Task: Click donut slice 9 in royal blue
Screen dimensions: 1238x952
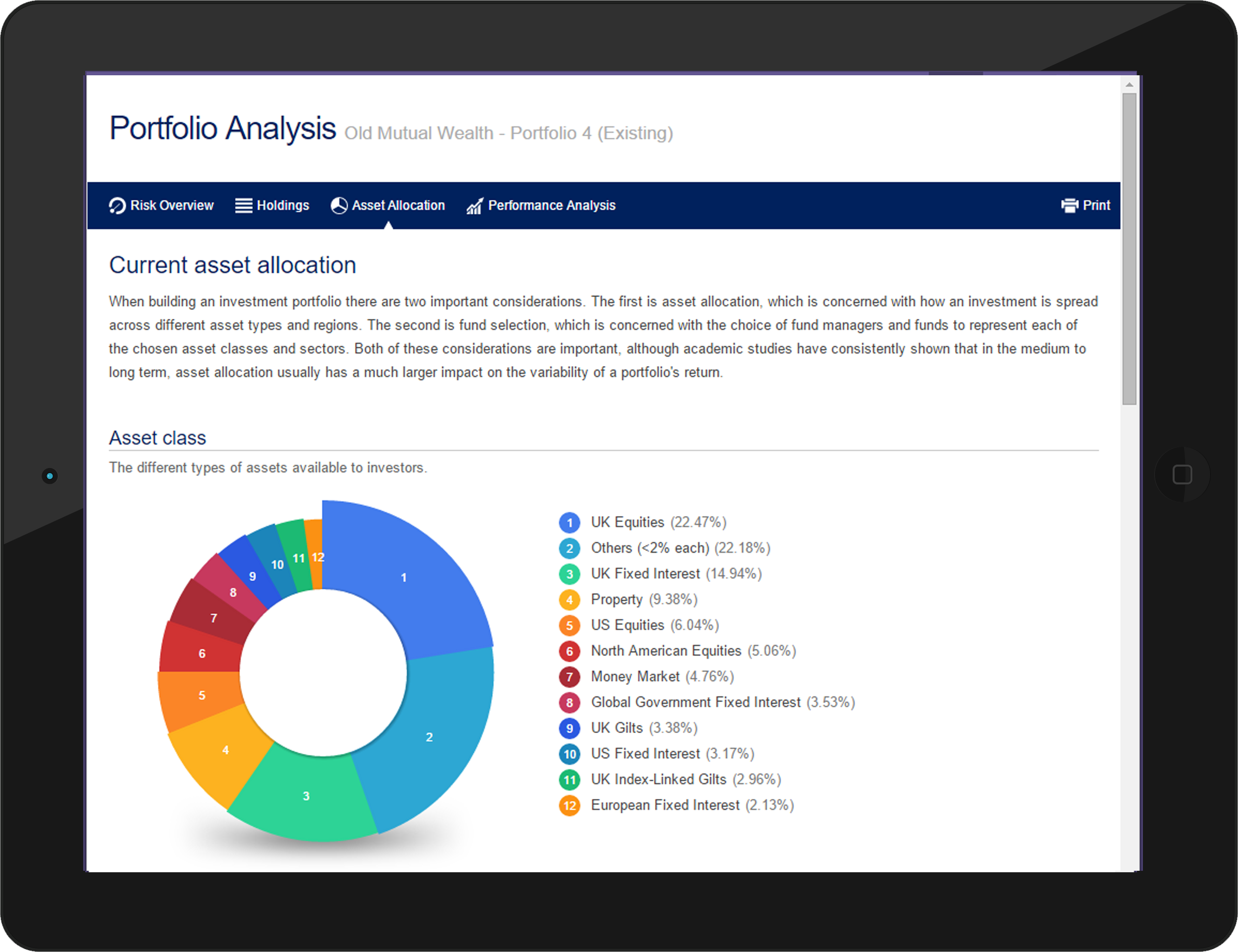Action: click(x=253, y=576)
